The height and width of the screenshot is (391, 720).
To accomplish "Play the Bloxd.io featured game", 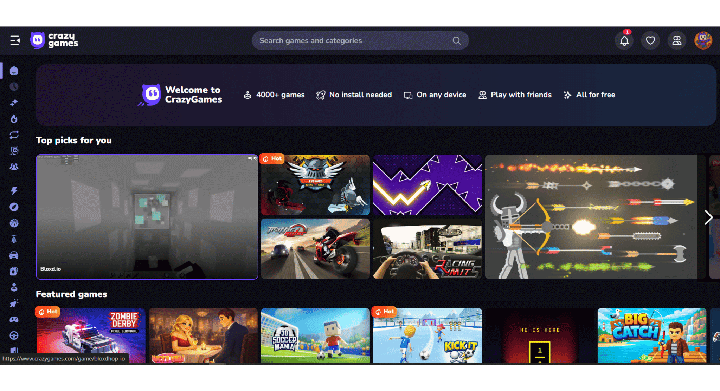I will pos(147,217).
